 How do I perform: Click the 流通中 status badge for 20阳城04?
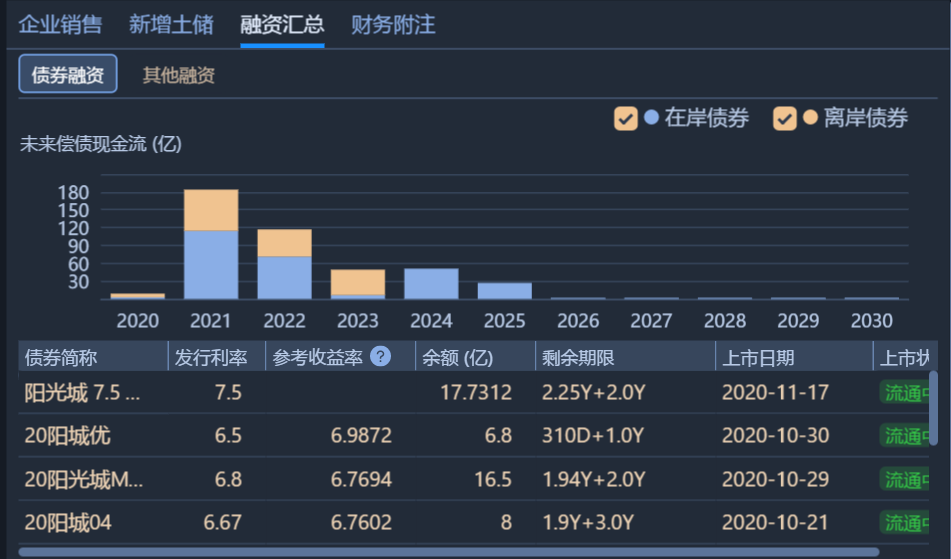pos(904,523)
